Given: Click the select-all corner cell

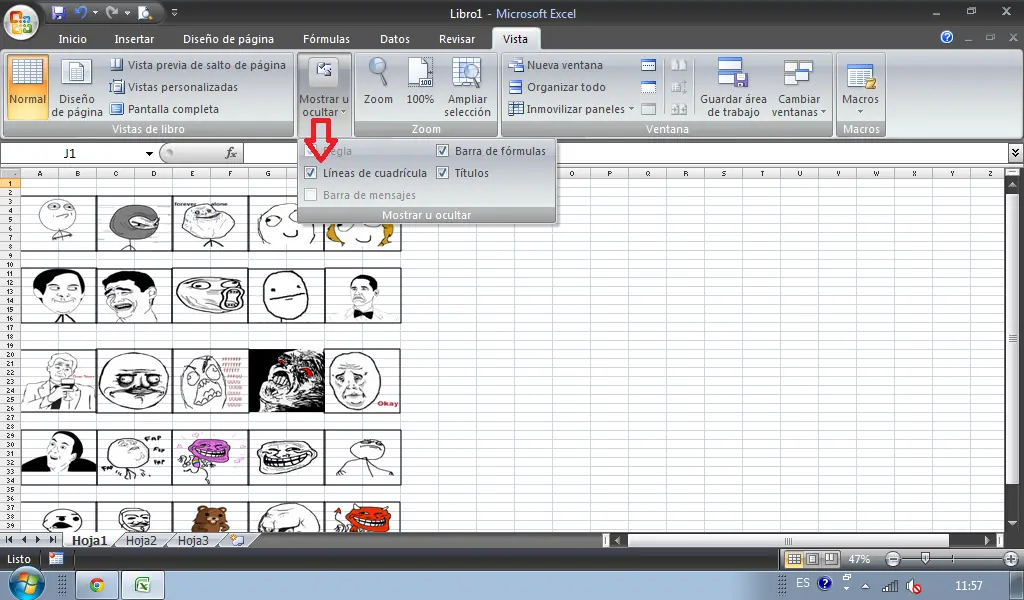Looking at the screenshot, I should pos(10,173).
